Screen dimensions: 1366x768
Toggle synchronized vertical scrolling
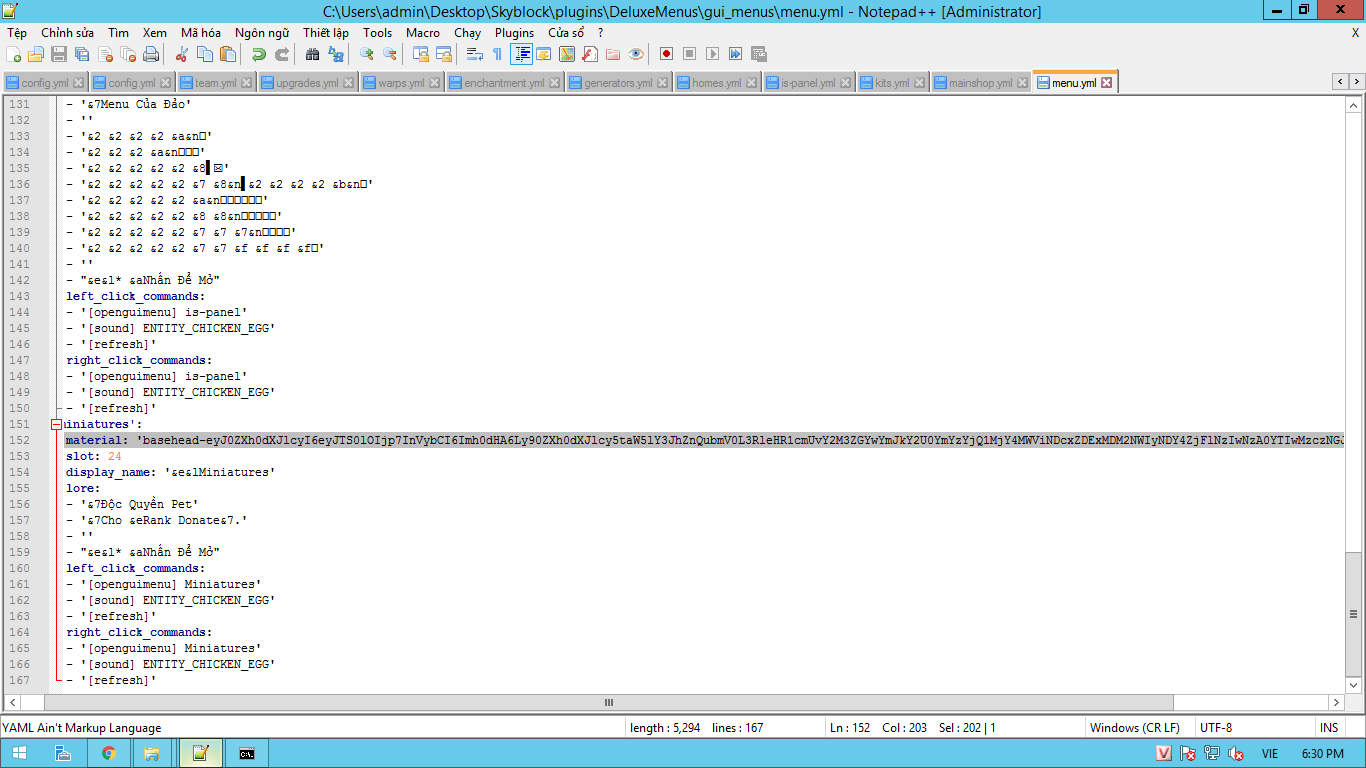click(x=421, y=54)
